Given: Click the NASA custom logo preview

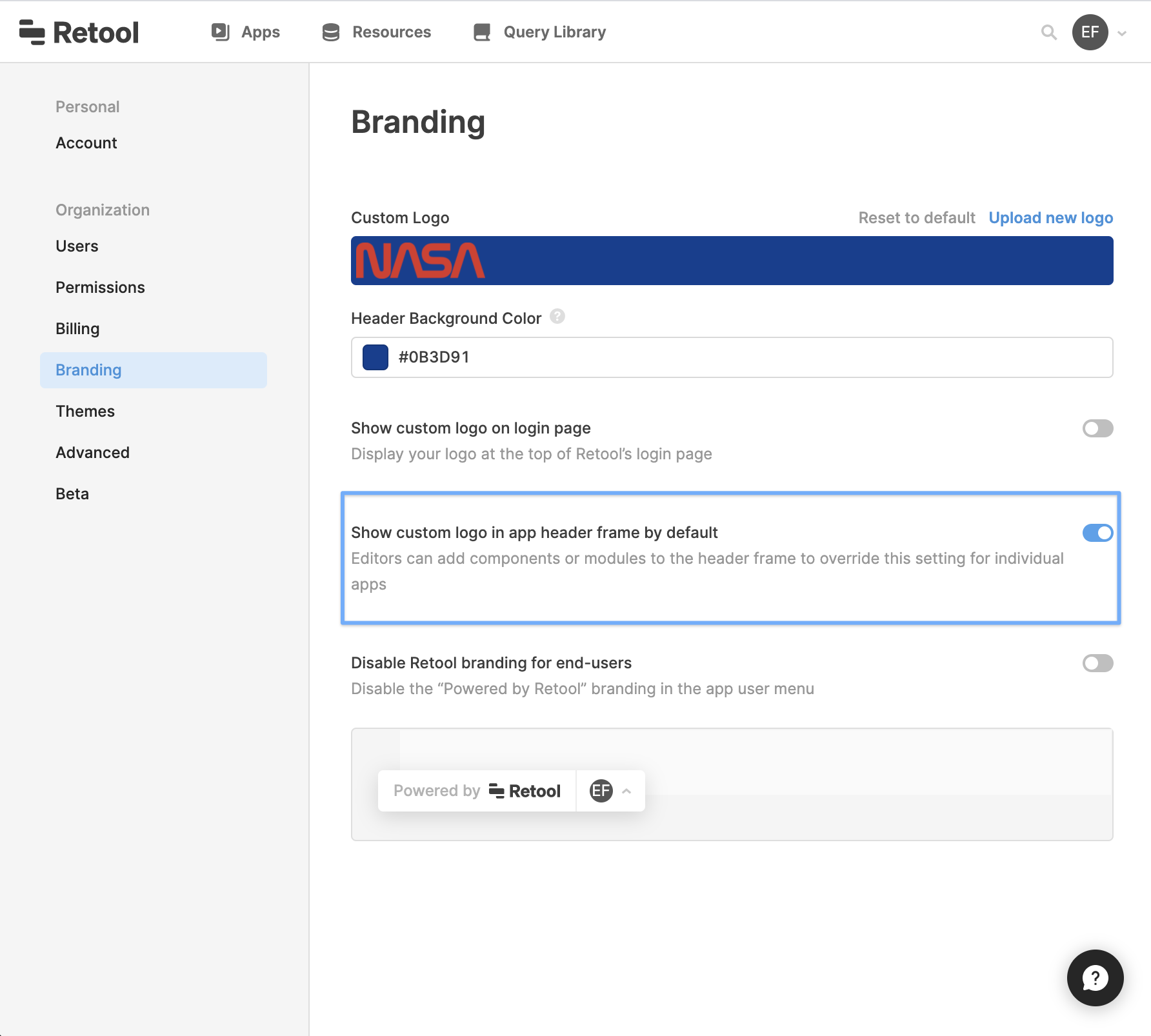Looking at the screenshot, I should [x=732, y=261].
